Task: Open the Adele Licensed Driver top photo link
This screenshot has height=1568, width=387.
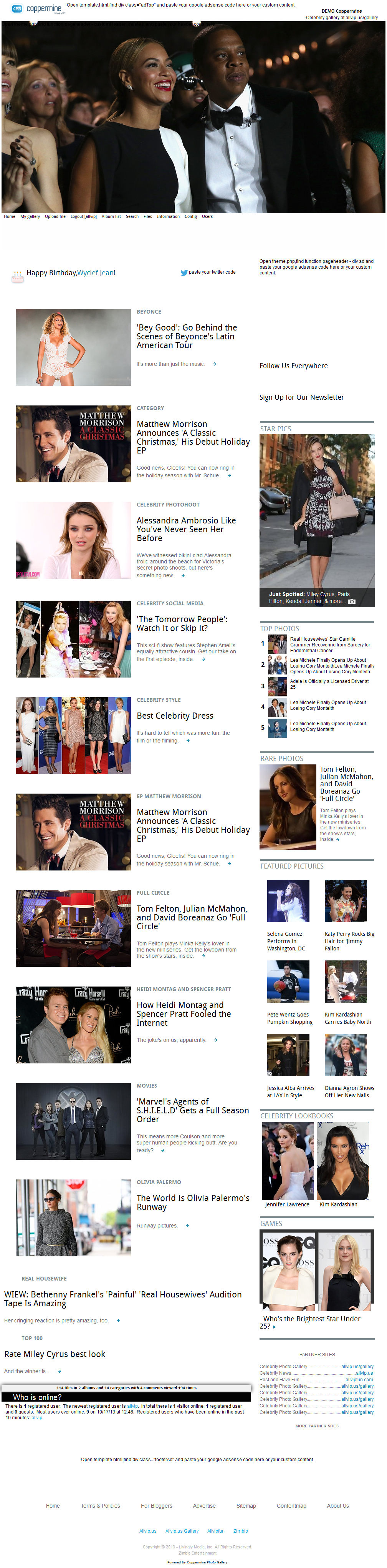Action: point(329,684)
